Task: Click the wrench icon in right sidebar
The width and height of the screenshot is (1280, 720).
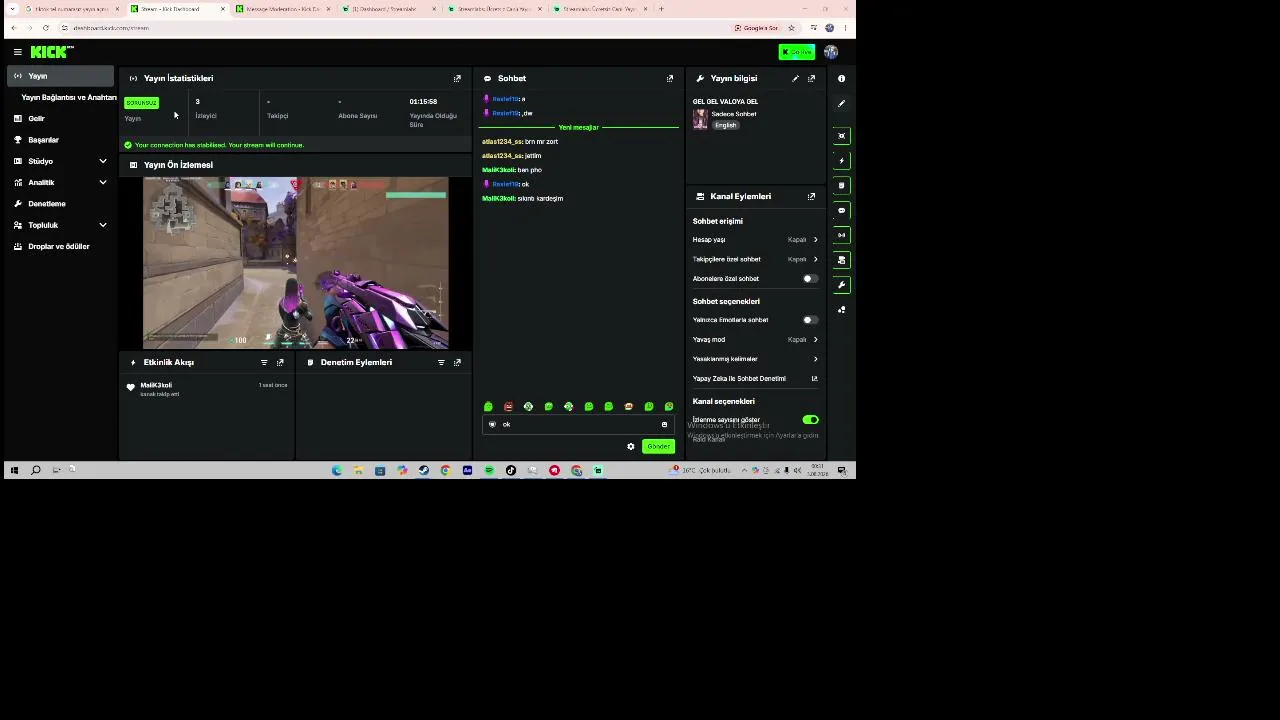Action: 841,285
